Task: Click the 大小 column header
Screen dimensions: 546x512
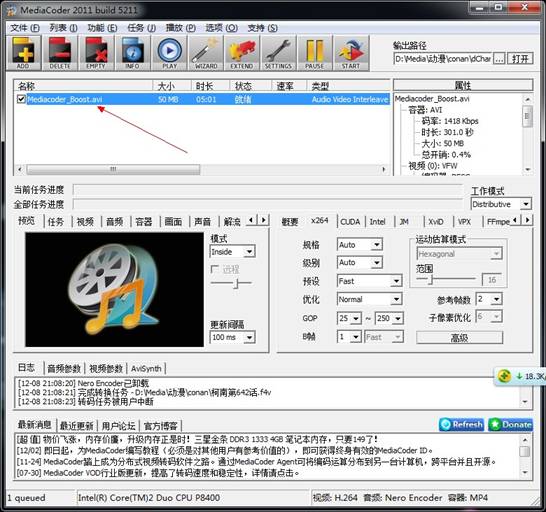Action: point(172,85)
